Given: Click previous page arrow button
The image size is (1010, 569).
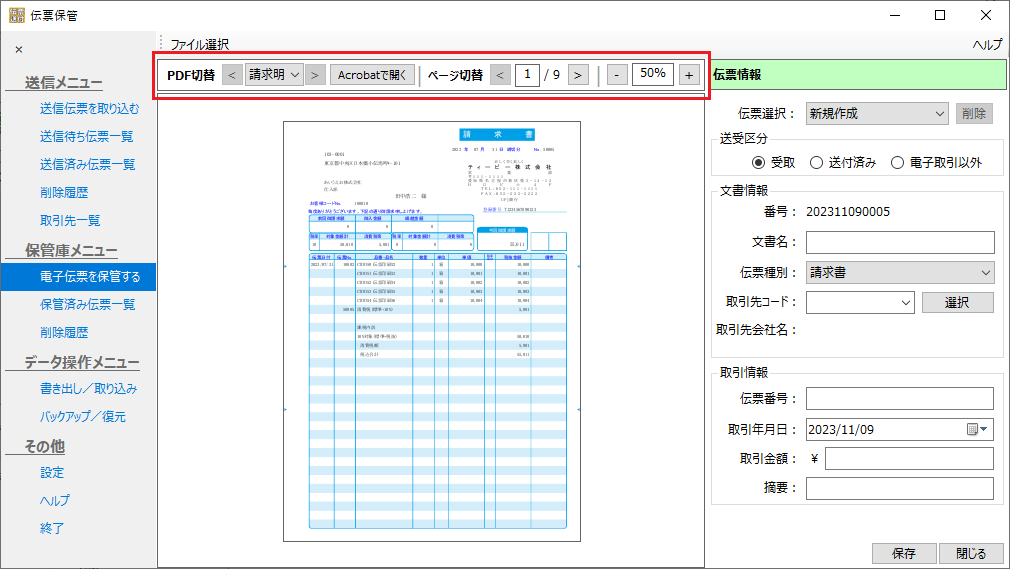Looking at the screenshot, I should (x=501, y=75).
